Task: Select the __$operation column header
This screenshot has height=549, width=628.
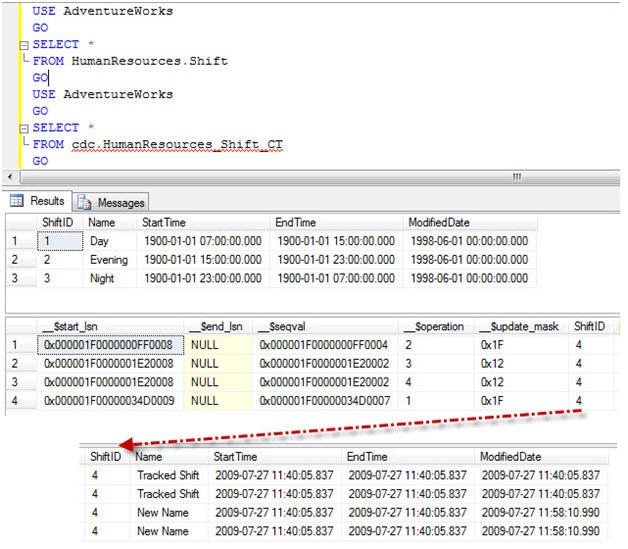Action: 434,326
